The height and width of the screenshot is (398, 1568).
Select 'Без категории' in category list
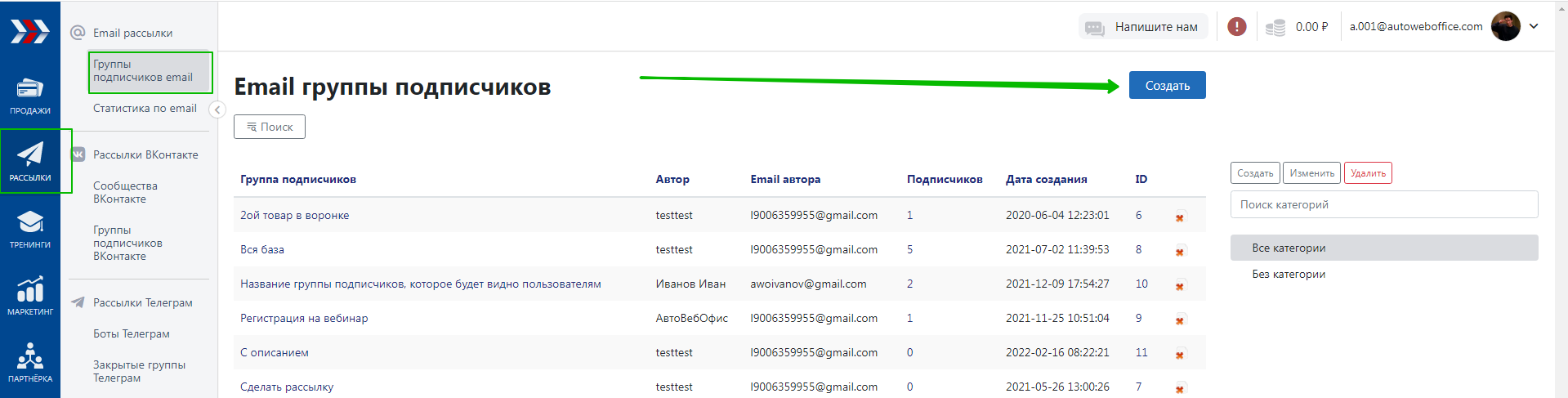click(1289, 274)
